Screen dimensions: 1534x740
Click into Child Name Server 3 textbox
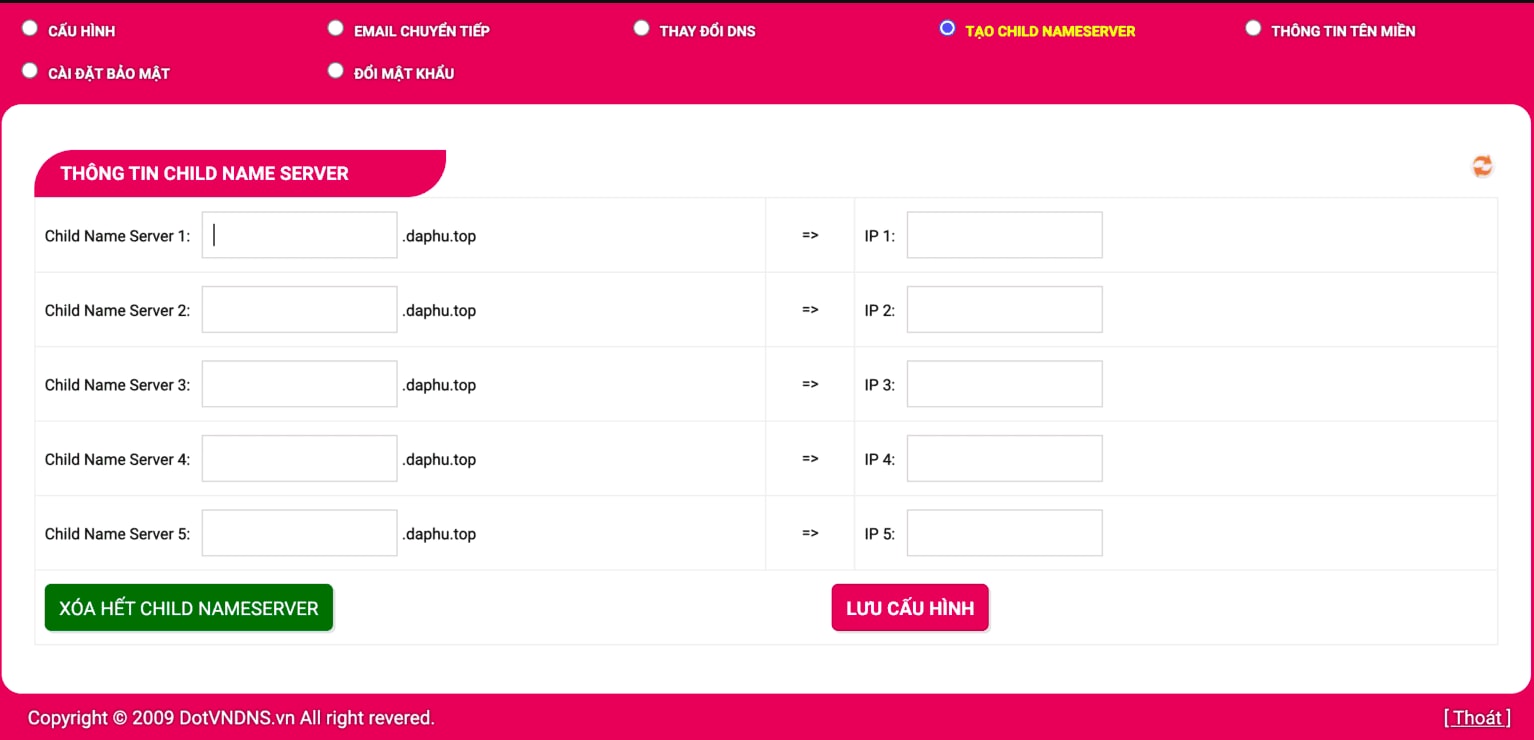pyautogui.click(x=300, y=384)
